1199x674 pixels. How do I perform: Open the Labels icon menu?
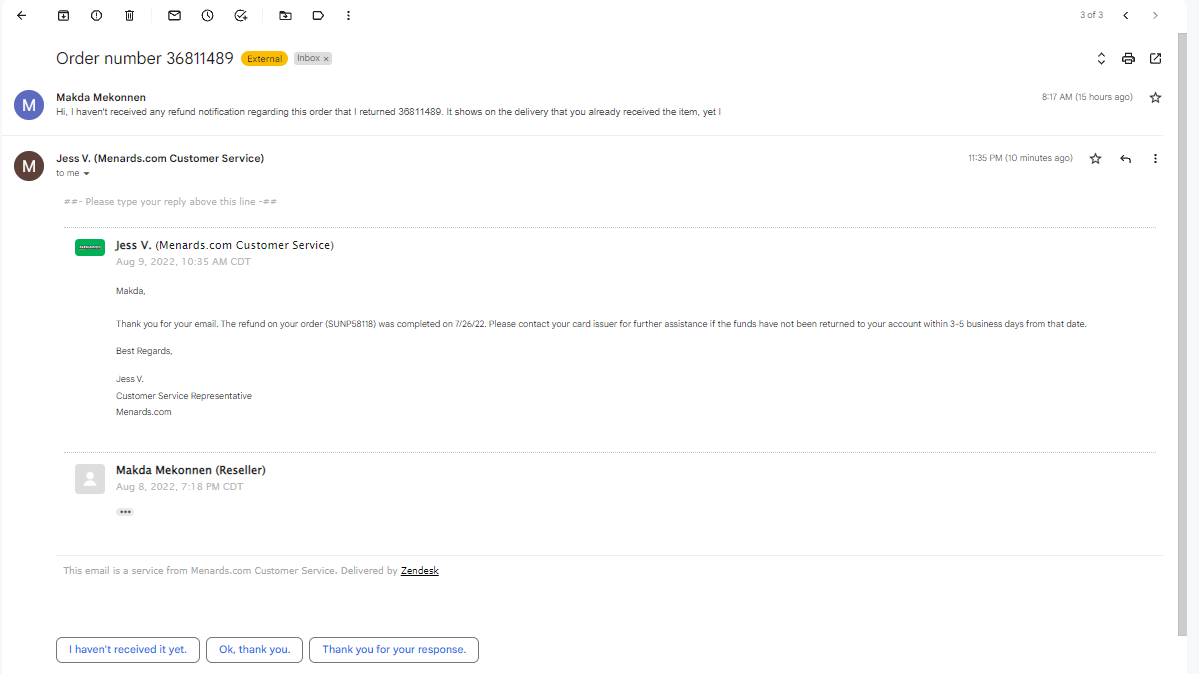point(318,15)
